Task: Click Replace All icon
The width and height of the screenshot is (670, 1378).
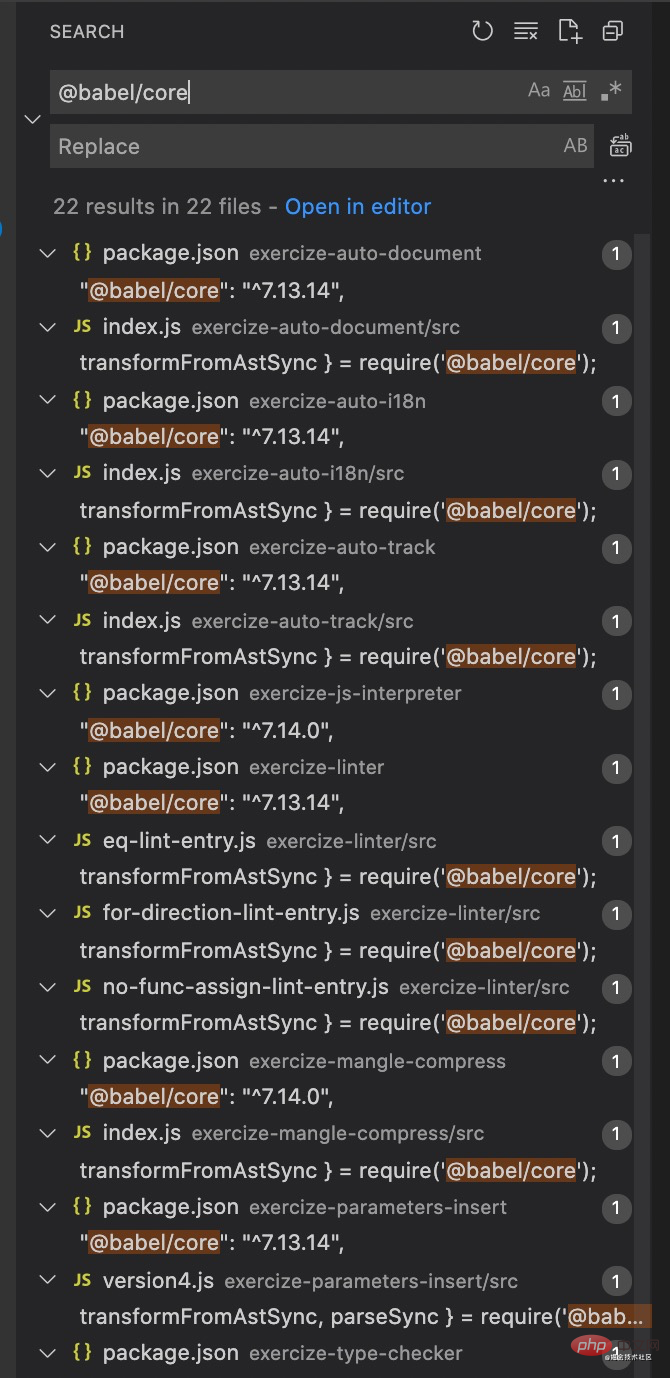Action: [x=621, y=146]
